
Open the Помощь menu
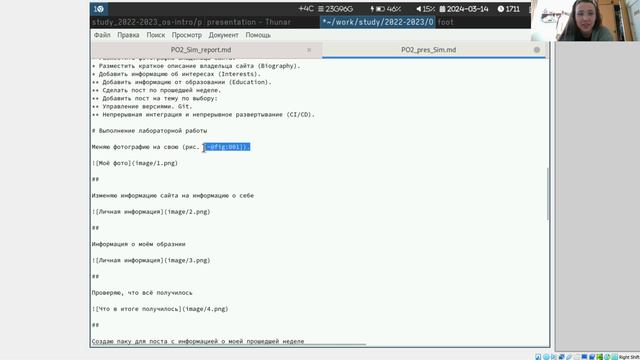pos(258,35)
